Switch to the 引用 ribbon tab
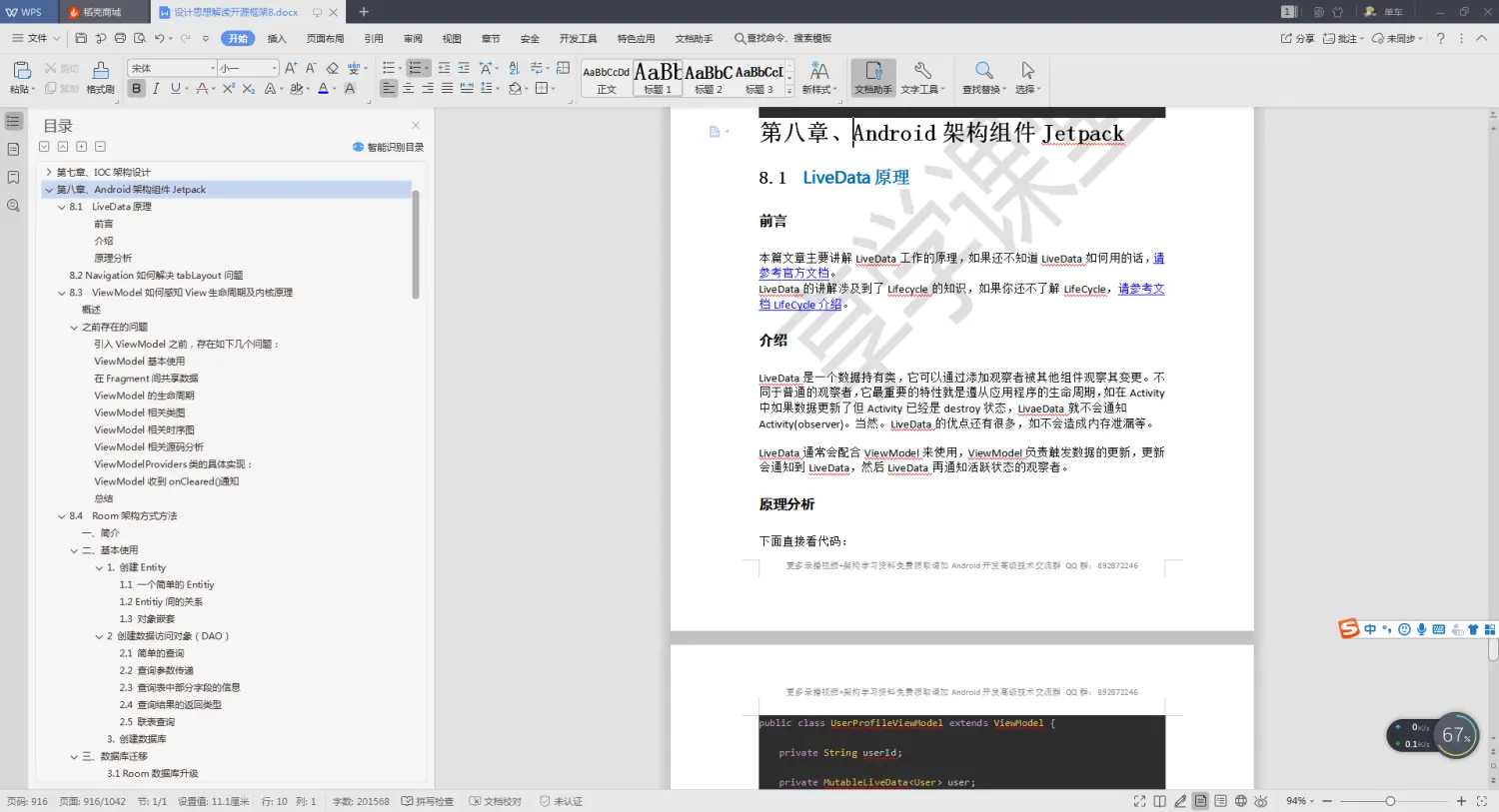 point(374,39)
